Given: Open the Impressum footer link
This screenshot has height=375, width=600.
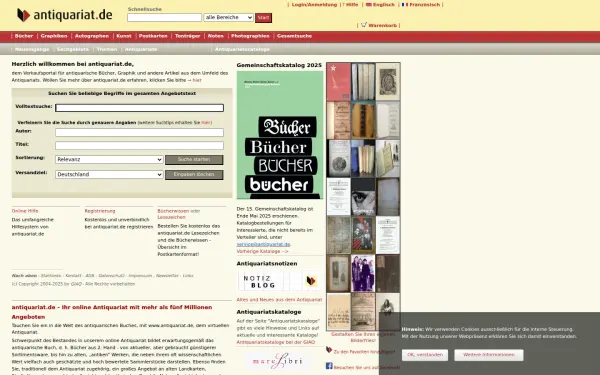Looking at the screenshot, I should [140, 276].
